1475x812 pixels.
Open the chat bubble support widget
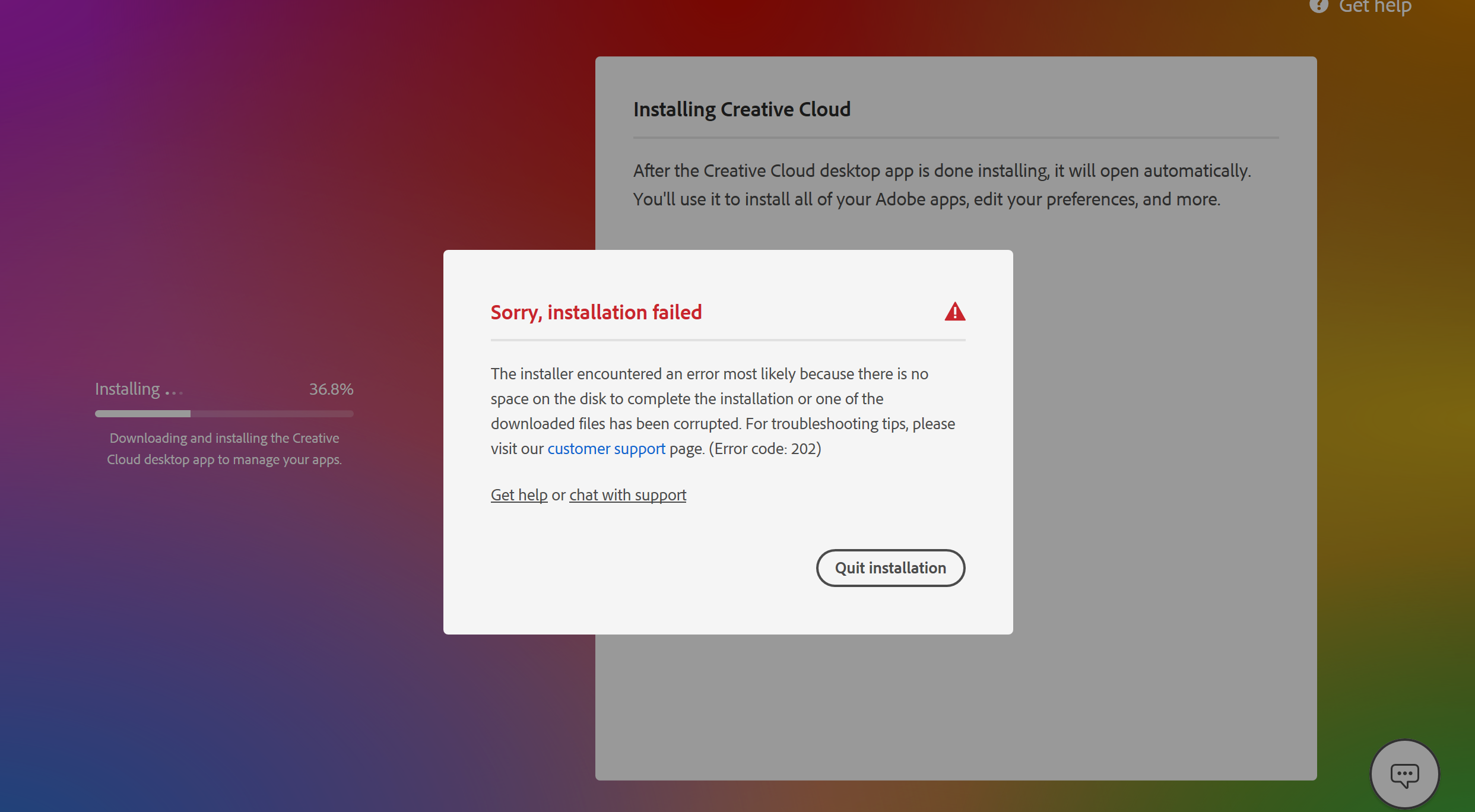1404,774
